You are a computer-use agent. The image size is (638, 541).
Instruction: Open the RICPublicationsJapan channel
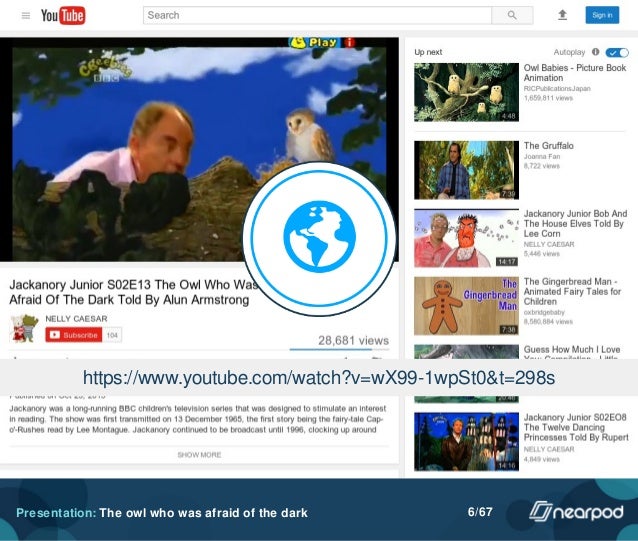[x=557, y=89]
